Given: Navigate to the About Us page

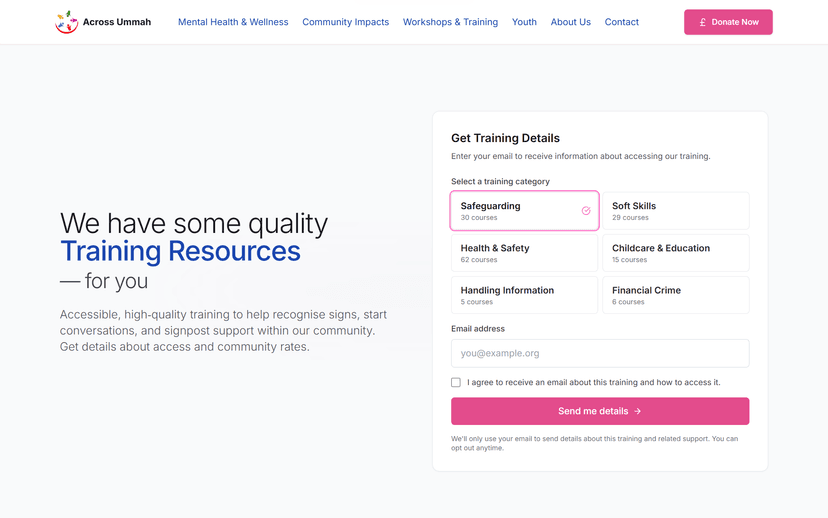Looking at the screenshot, I should pyautogui.click(x=570, y=22).
